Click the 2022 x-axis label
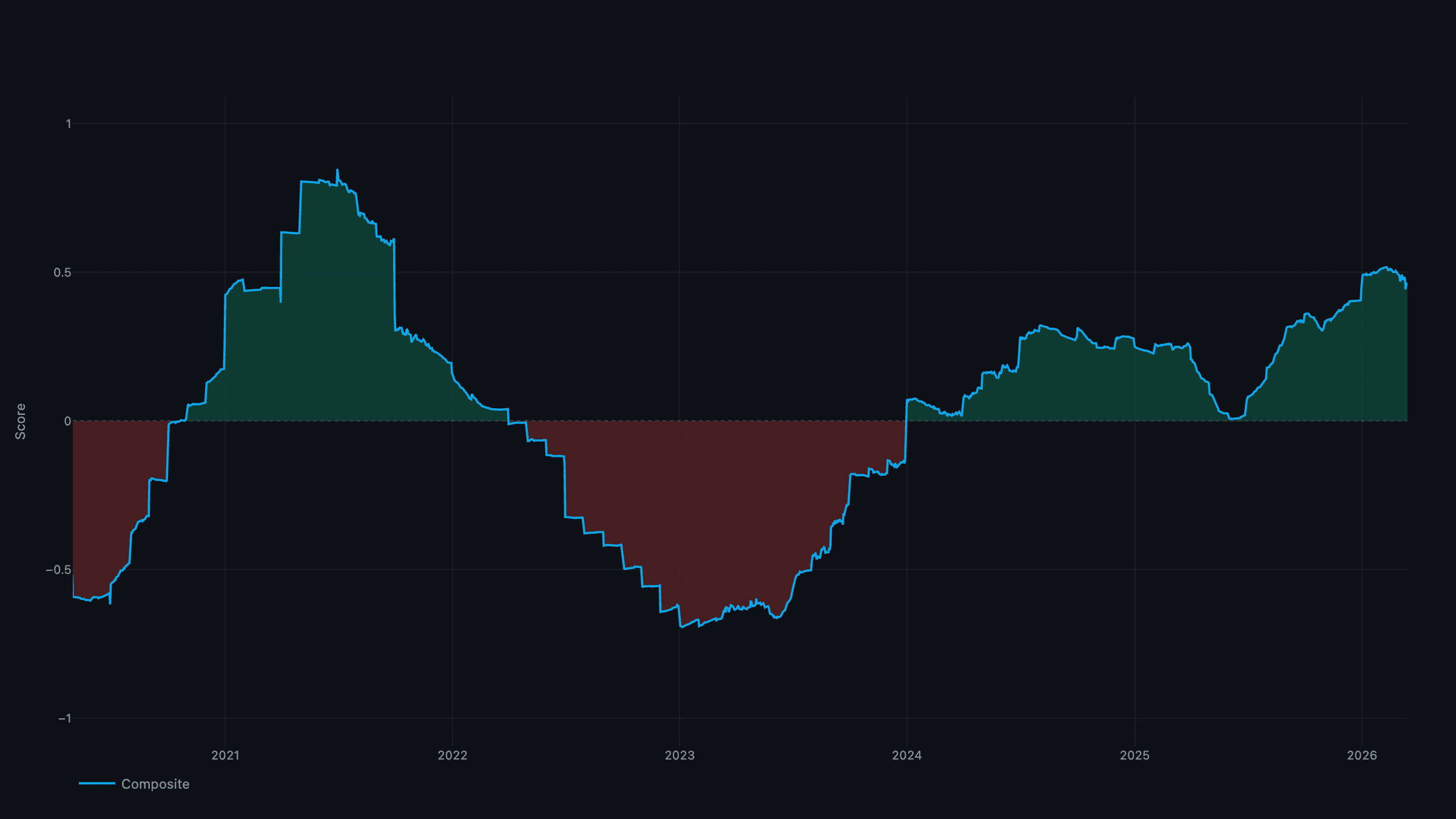Viewport: 1456px width, 819px height. coord(453,755)
